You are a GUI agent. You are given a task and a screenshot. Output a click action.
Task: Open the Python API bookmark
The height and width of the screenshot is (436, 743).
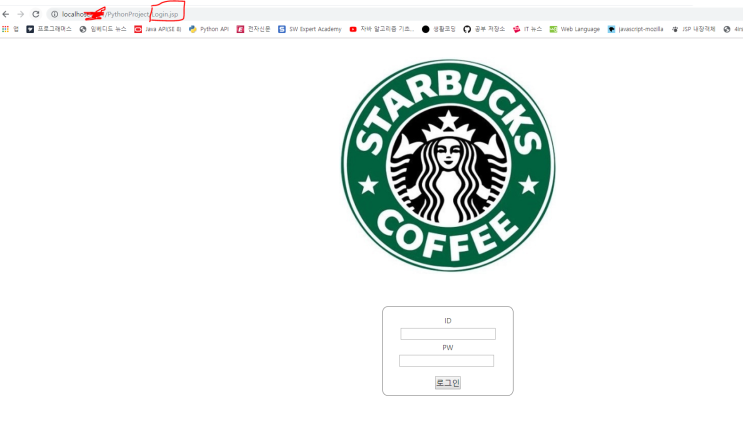click(x=208, y=29)
